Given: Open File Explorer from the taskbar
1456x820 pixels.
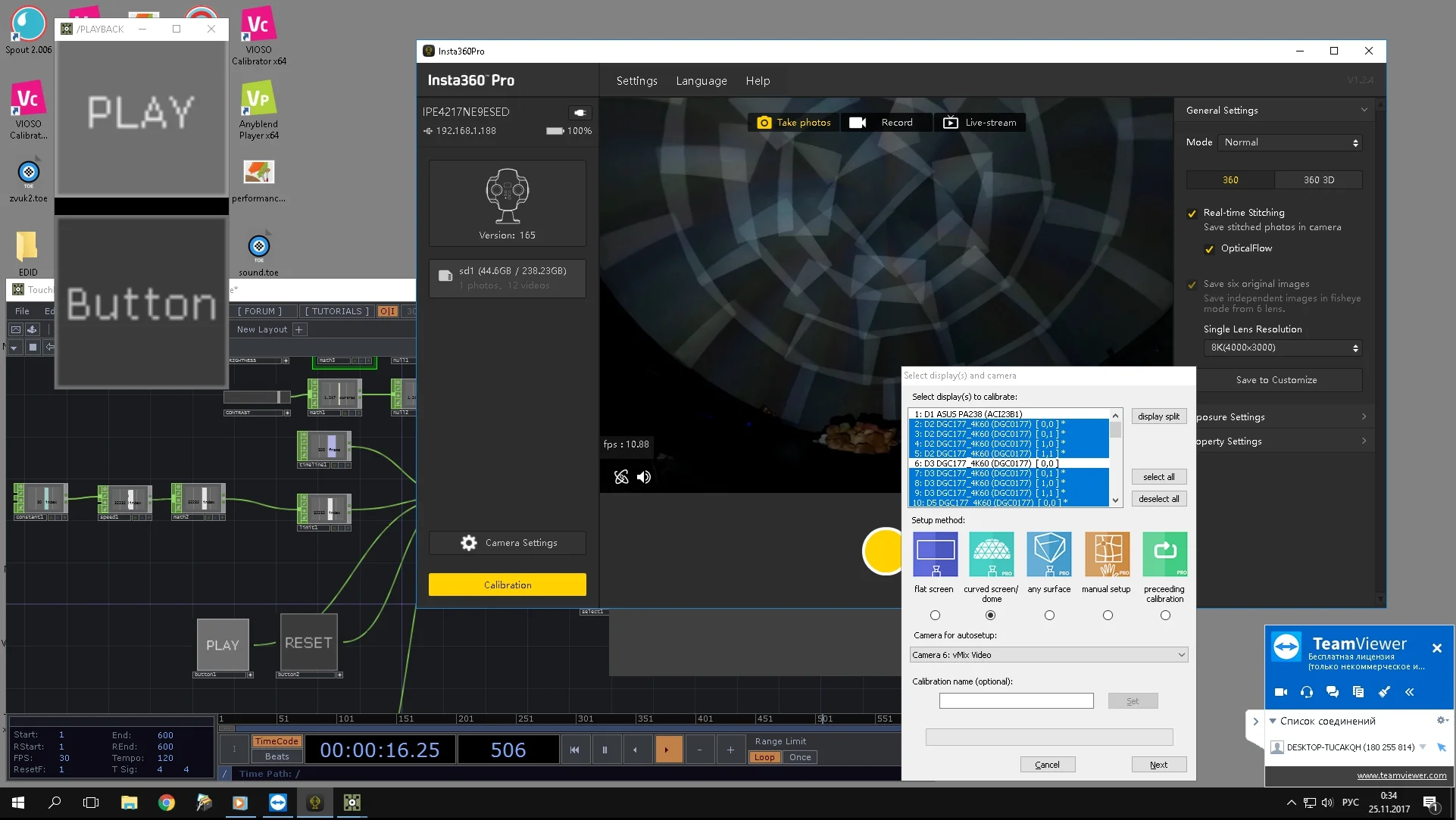Looking at the screenshot, I should [129, 803].
